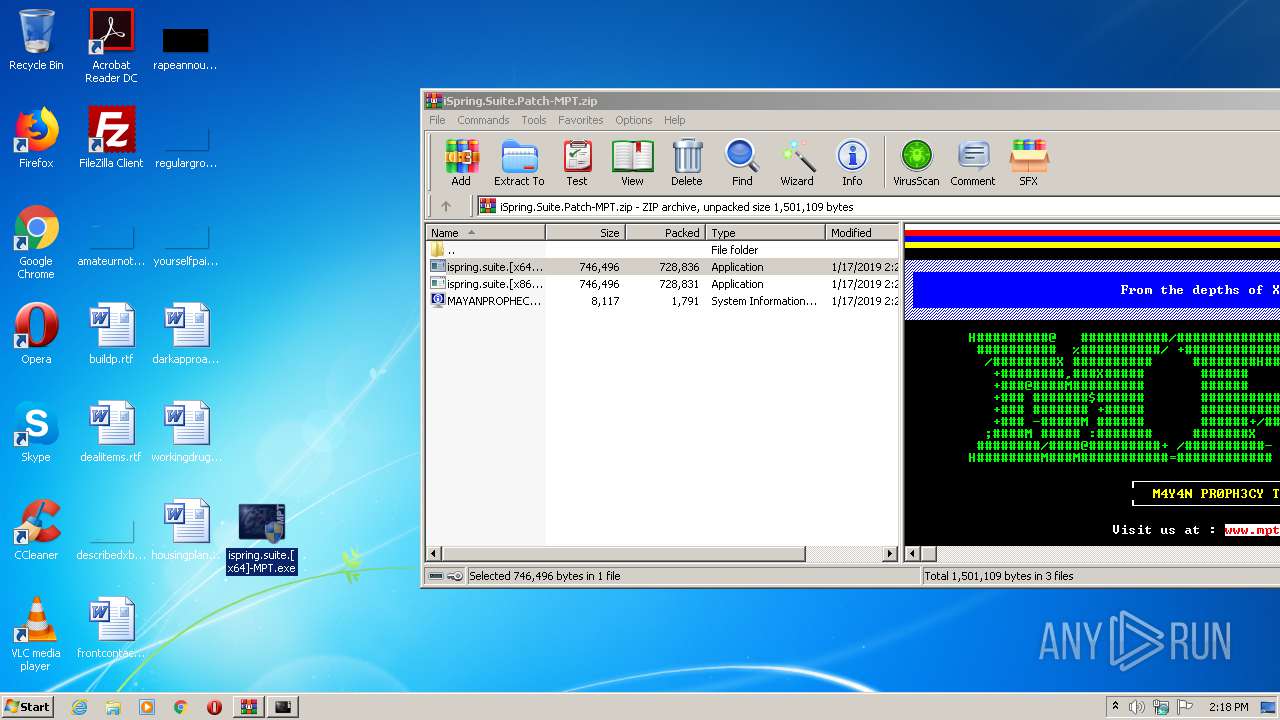Image resolution: width=1280 pixels, height=720 pixels.
Task: Run VirusScan toolbar icon
Action: [916, 163]
